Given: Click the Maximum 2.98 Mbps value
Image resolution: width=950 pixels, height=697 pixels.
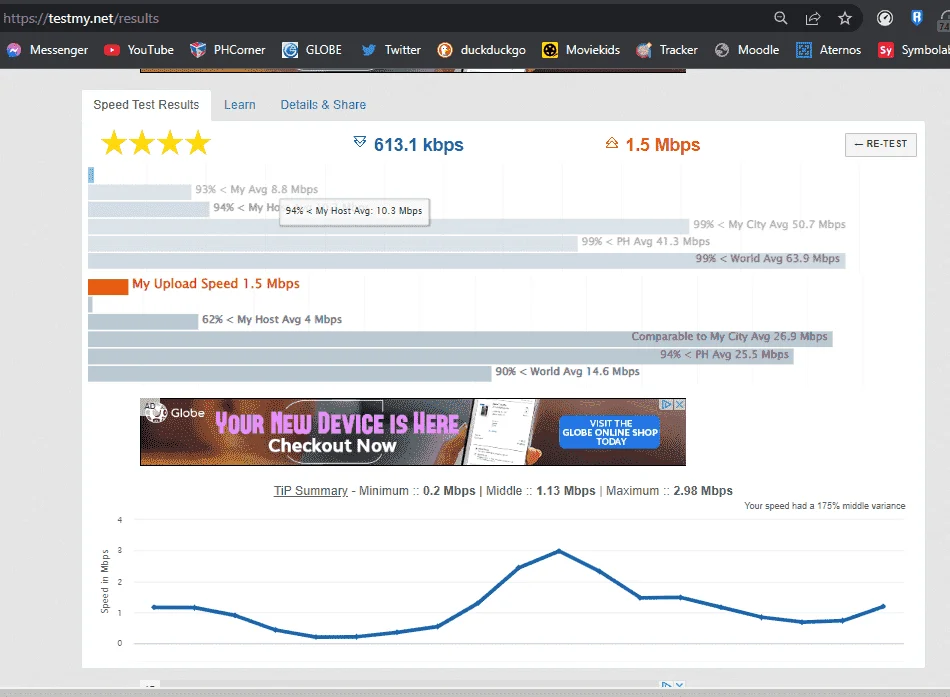Looking at the screenshot, I should pos(703,490).
